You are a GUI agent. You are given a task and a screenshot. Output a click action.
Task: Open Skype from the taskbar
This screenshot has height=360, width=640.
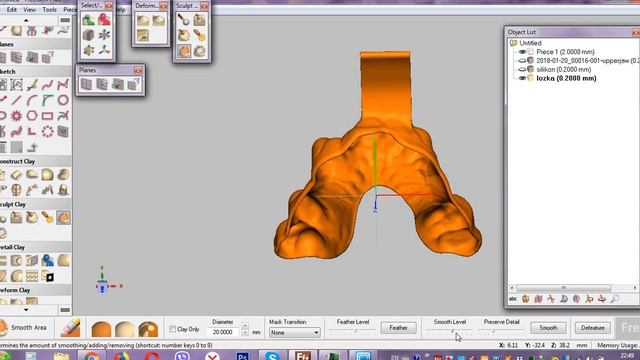pyautogui.click(x=272, y=356)
